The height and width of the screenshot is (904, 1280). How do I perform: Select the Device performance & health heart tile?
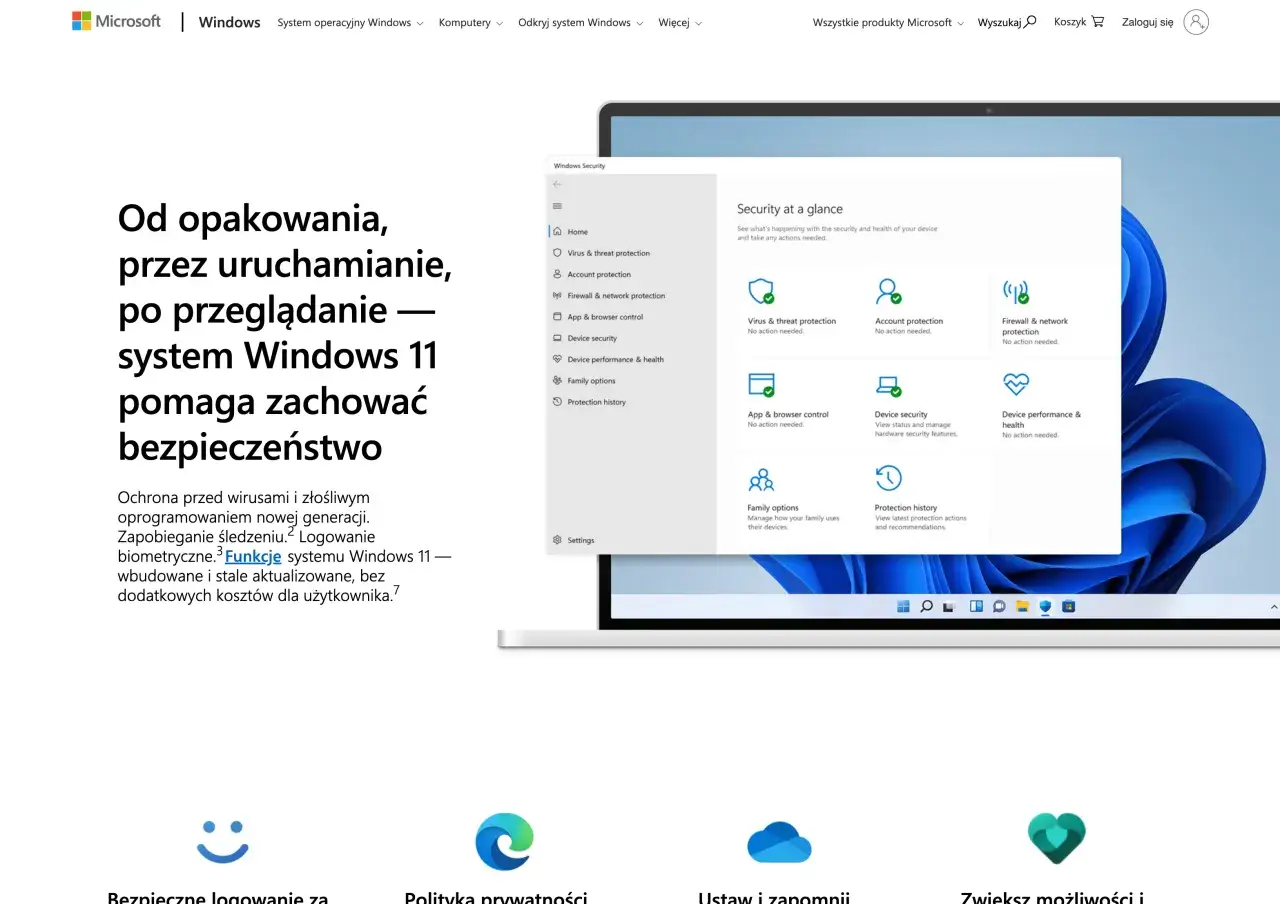[1017, 384]
